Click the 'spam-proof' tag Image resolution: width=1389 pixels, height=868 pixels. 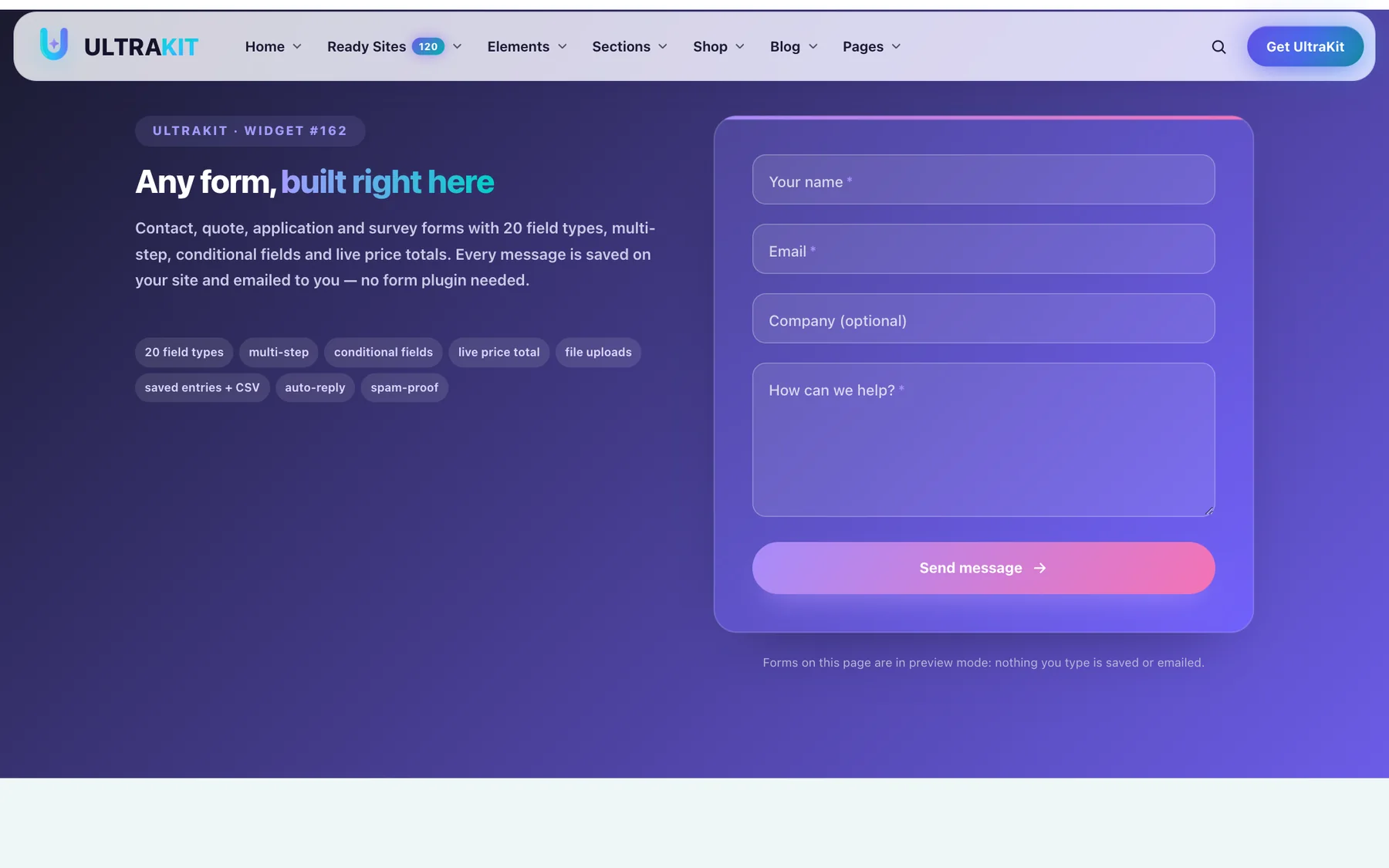404,388
